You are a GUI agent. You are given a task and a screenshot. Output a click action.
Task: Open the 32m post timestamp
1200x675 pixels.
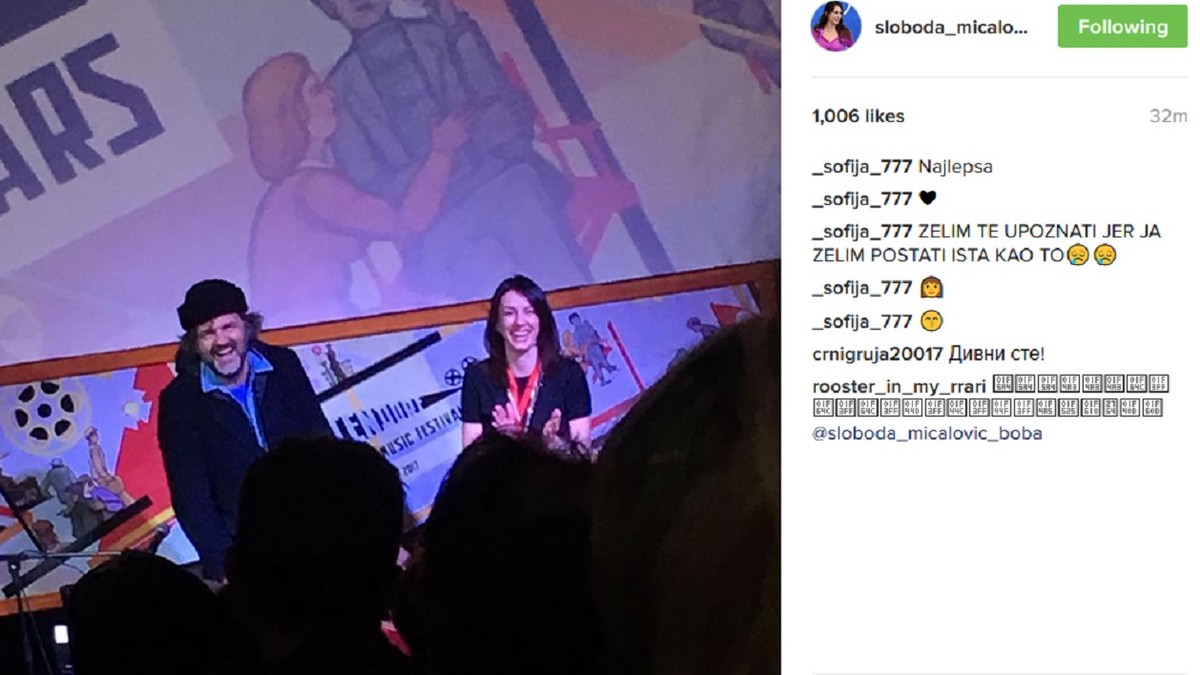pos(1167,116)
